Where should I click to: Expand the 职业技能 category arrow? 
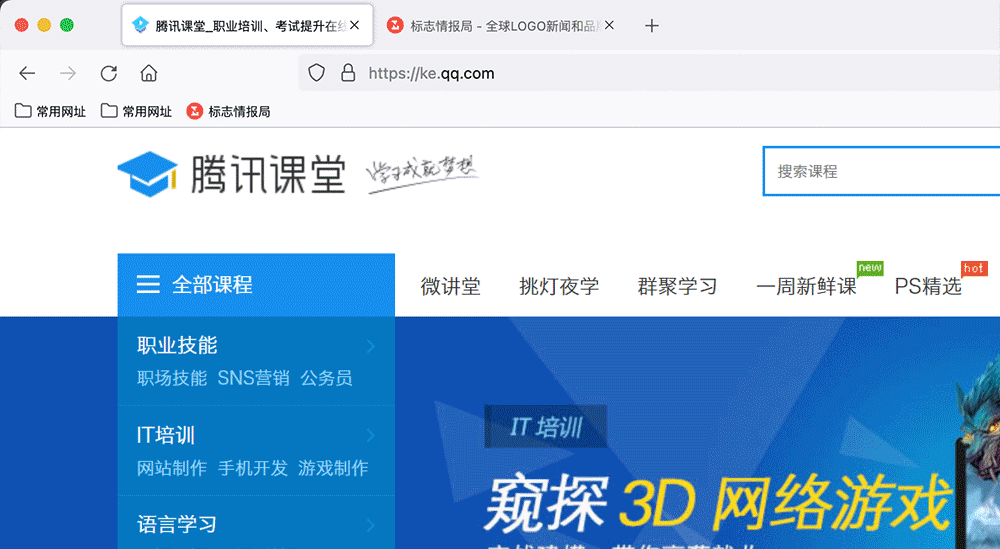371,346
